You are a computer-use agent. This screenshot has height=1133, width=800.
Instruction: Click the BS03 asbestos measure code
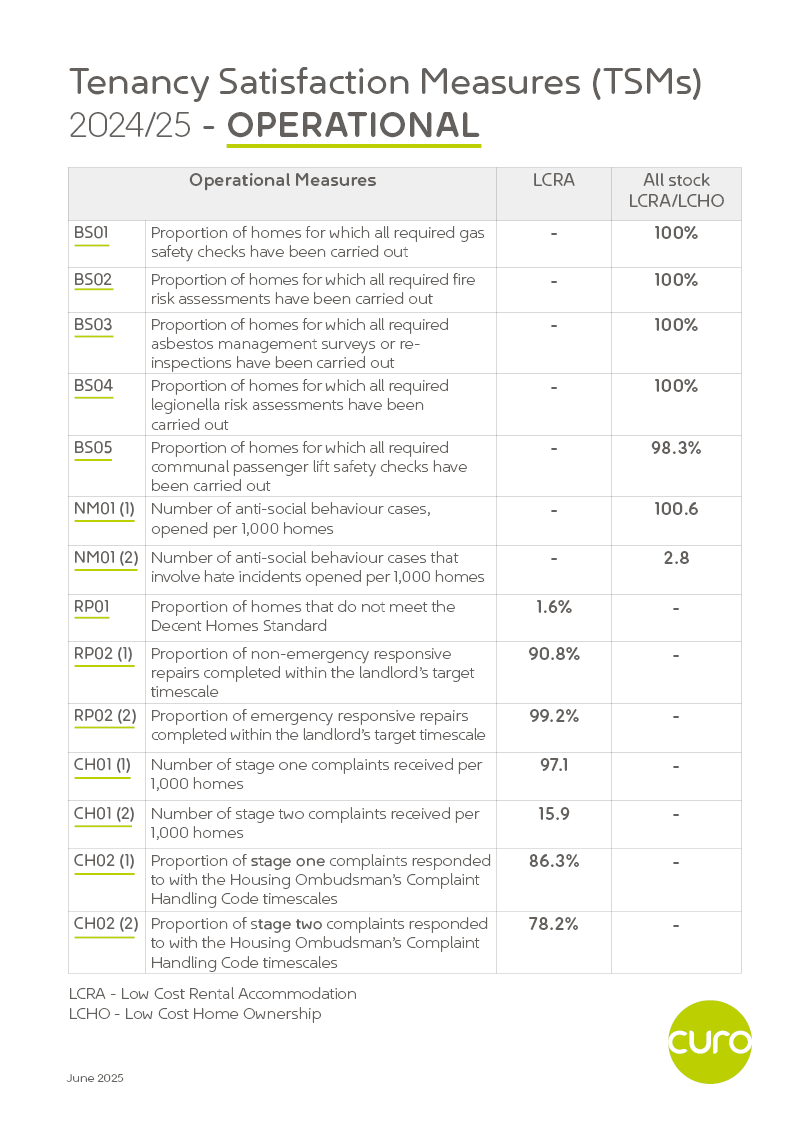pyautogui.click(x=93, y=325)
